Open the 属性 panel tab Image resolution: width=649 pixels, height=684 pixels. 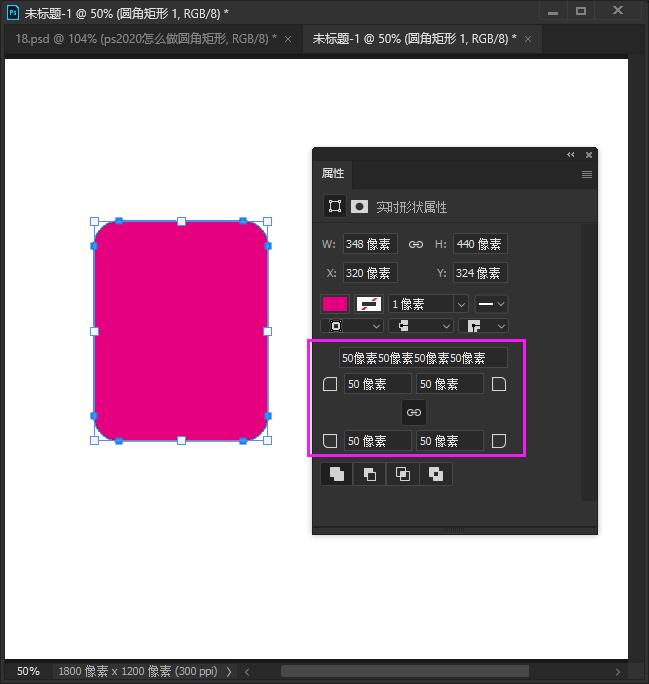333,174
